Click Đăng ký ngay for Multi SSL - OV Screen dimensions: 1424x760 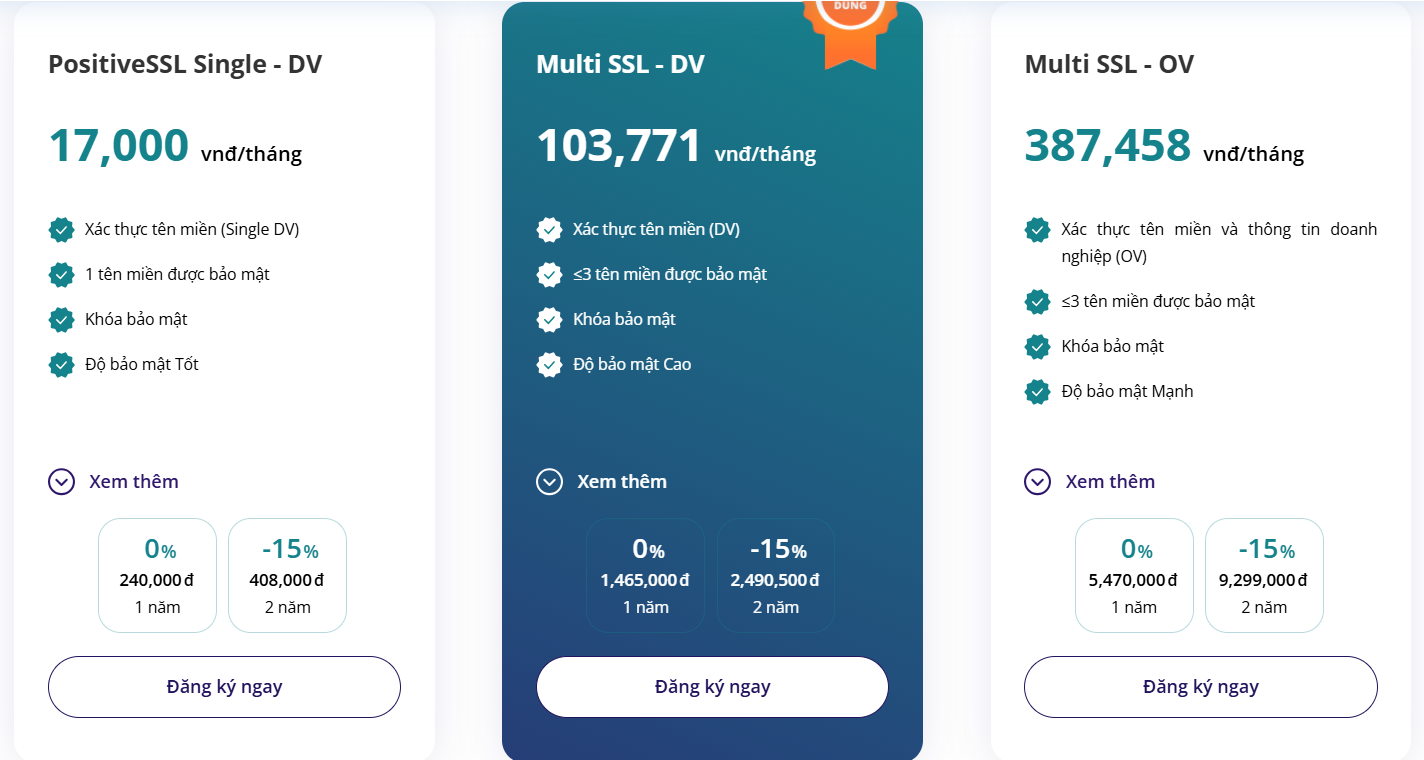coord(1201,687)
